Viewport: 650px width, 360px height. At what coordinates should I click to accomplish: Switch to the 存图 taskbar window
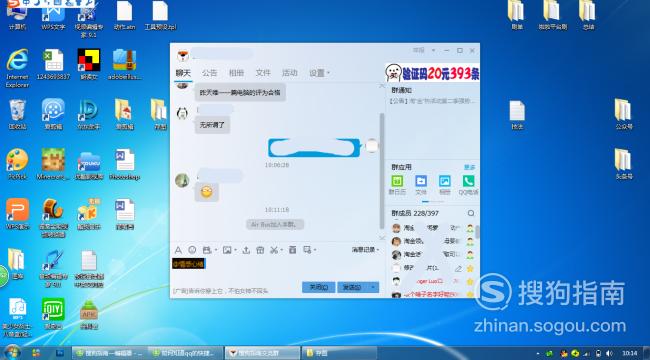(x=339, y=353)
